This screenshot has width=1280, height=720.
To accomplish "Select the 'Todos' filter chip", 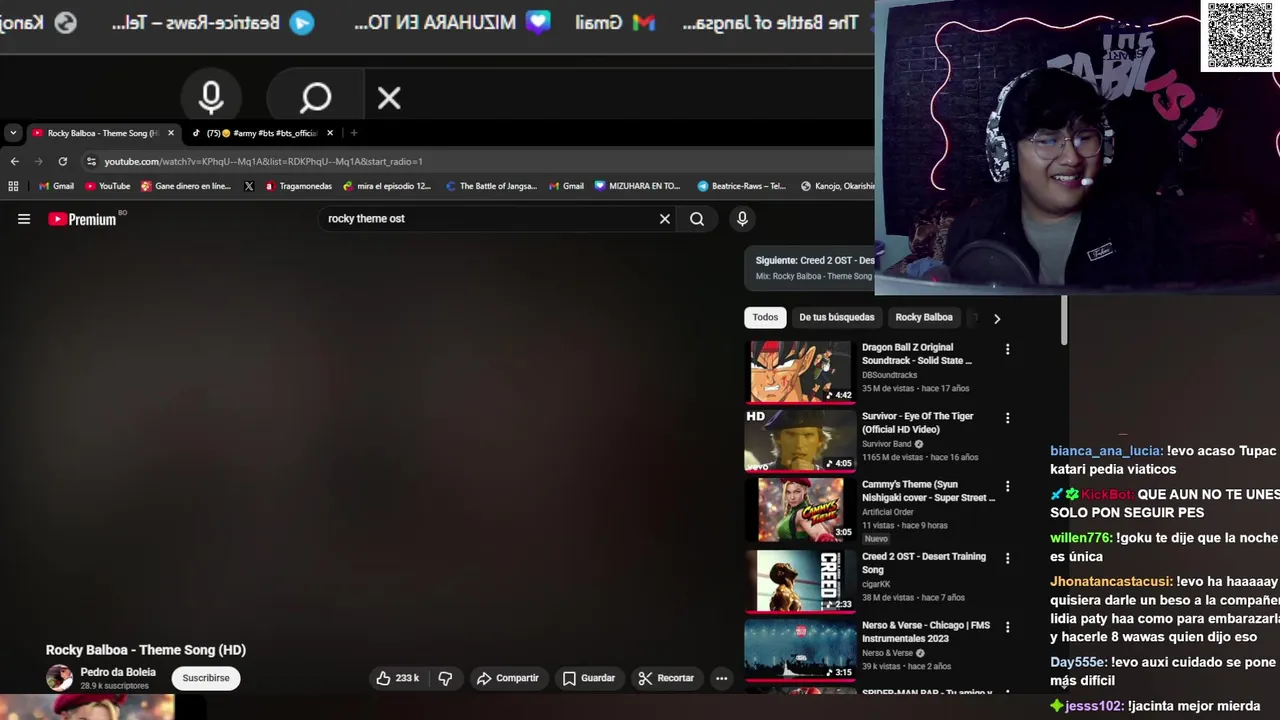I will pos(765,318).
